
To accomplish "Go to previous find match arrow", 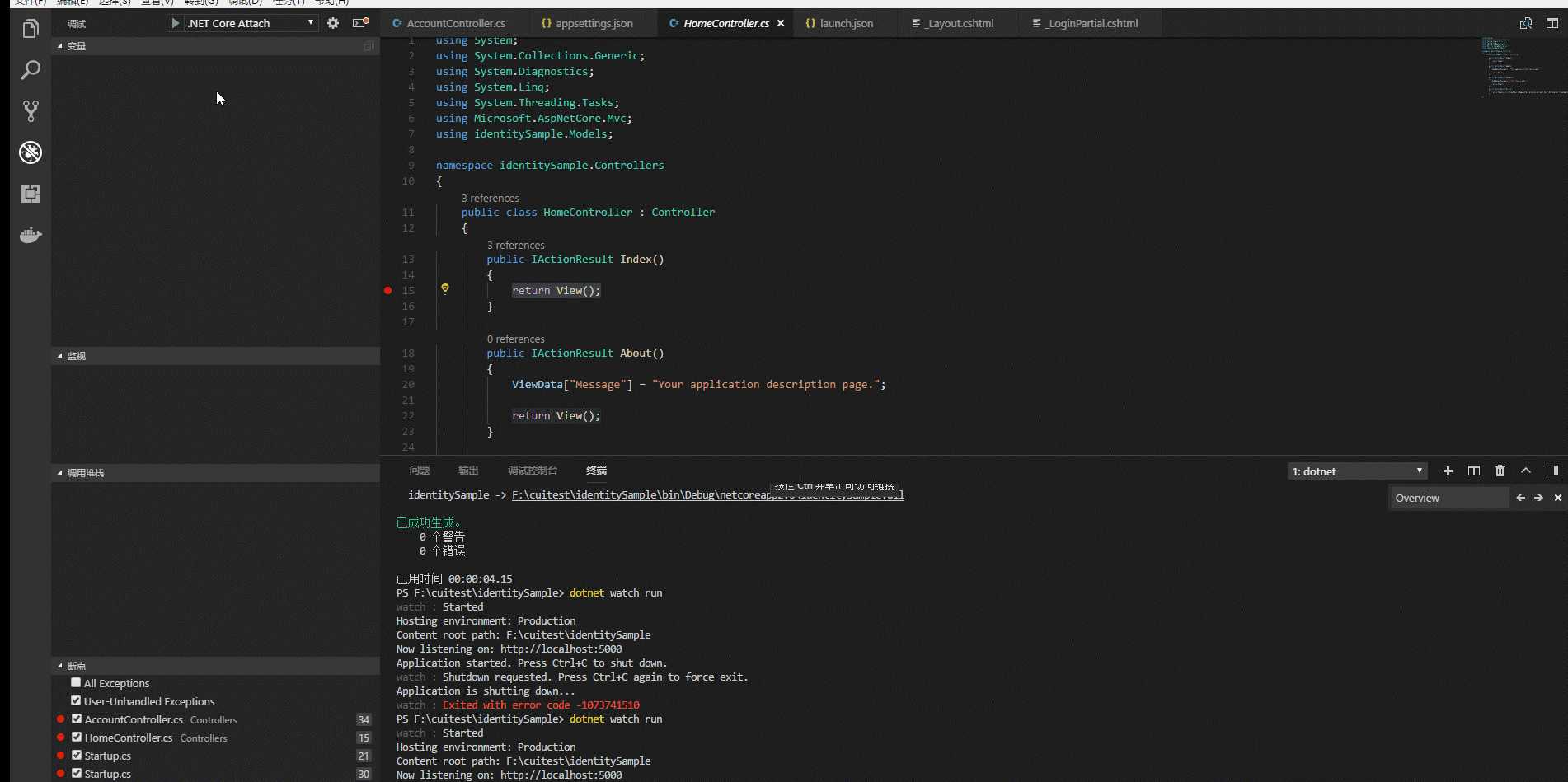I will 1521,498.
